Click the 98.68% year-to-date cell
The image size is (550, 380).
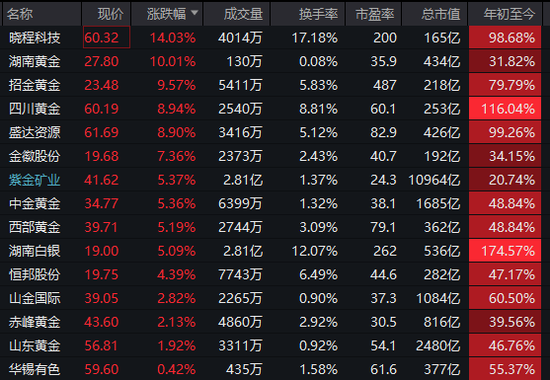(x=505, y=38)
